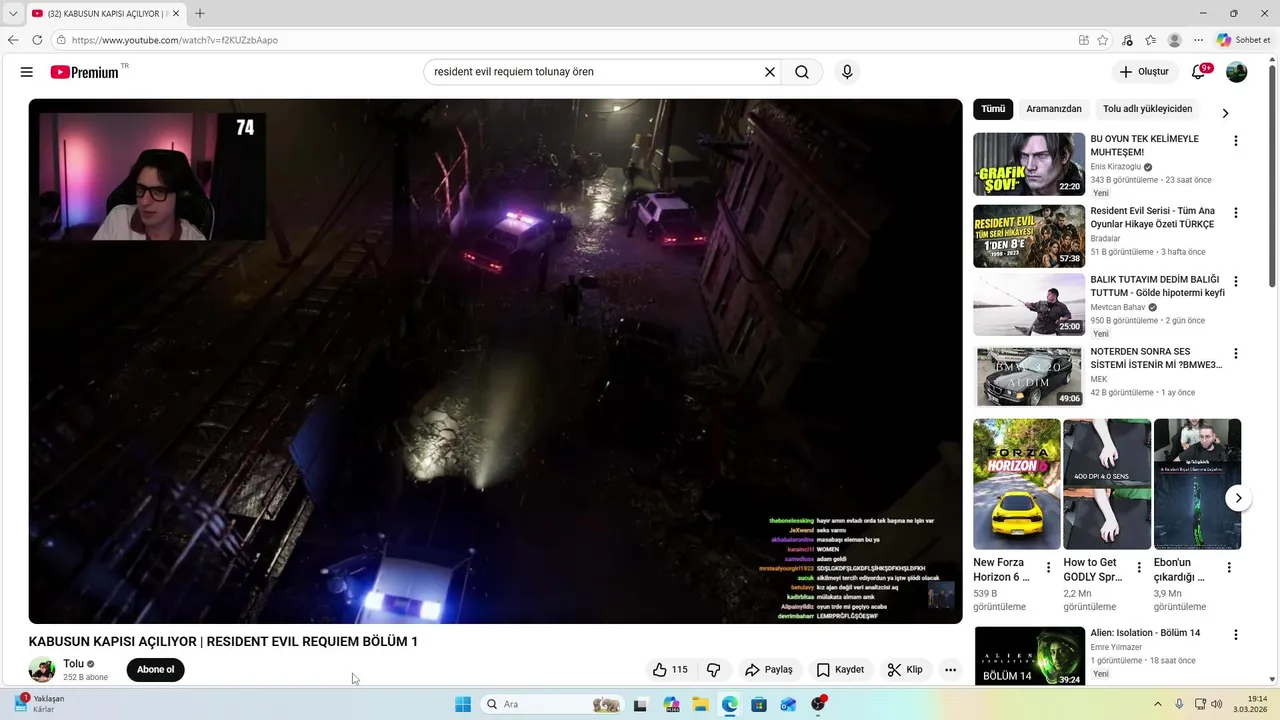Open NOTERDEN SONRA SES SİSTEMİ thumbnail
Image resolution: width=1280 pixels, height=720 pixels.
pos(1029,377)
